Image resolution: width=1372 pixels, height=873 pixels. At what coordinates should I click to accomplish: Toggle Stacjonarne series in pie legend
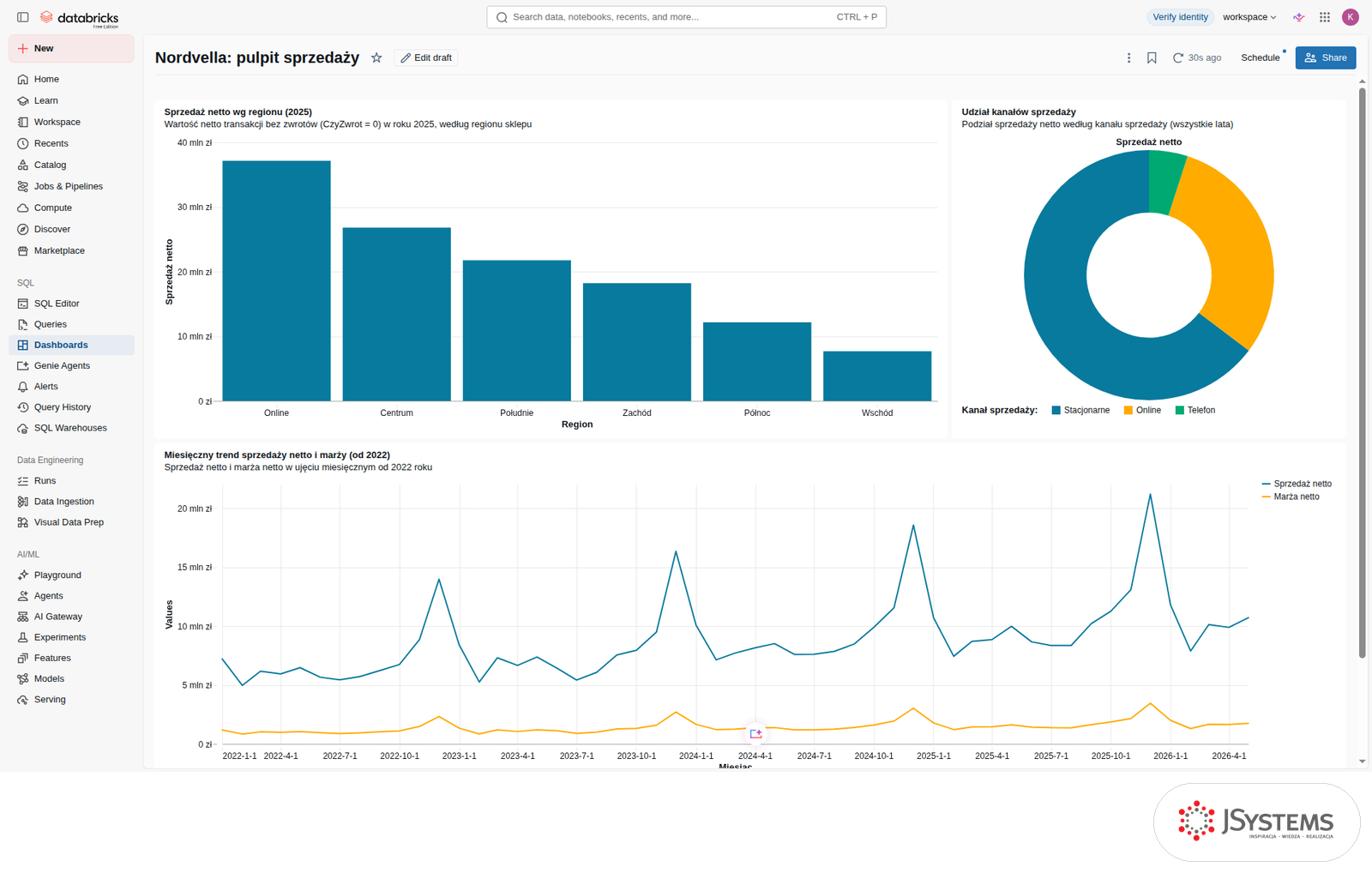point(1080,410)
